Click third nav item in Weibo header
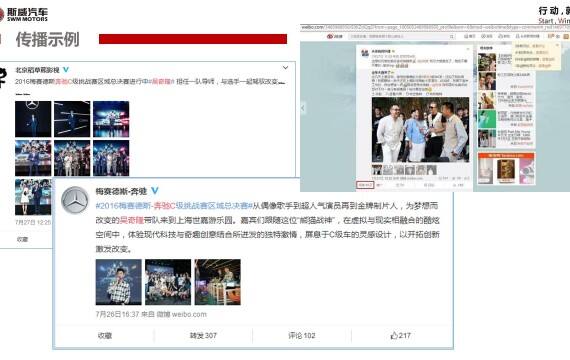Image resolution: width=570 pixels, height=360 pixels. click(504, 36)
